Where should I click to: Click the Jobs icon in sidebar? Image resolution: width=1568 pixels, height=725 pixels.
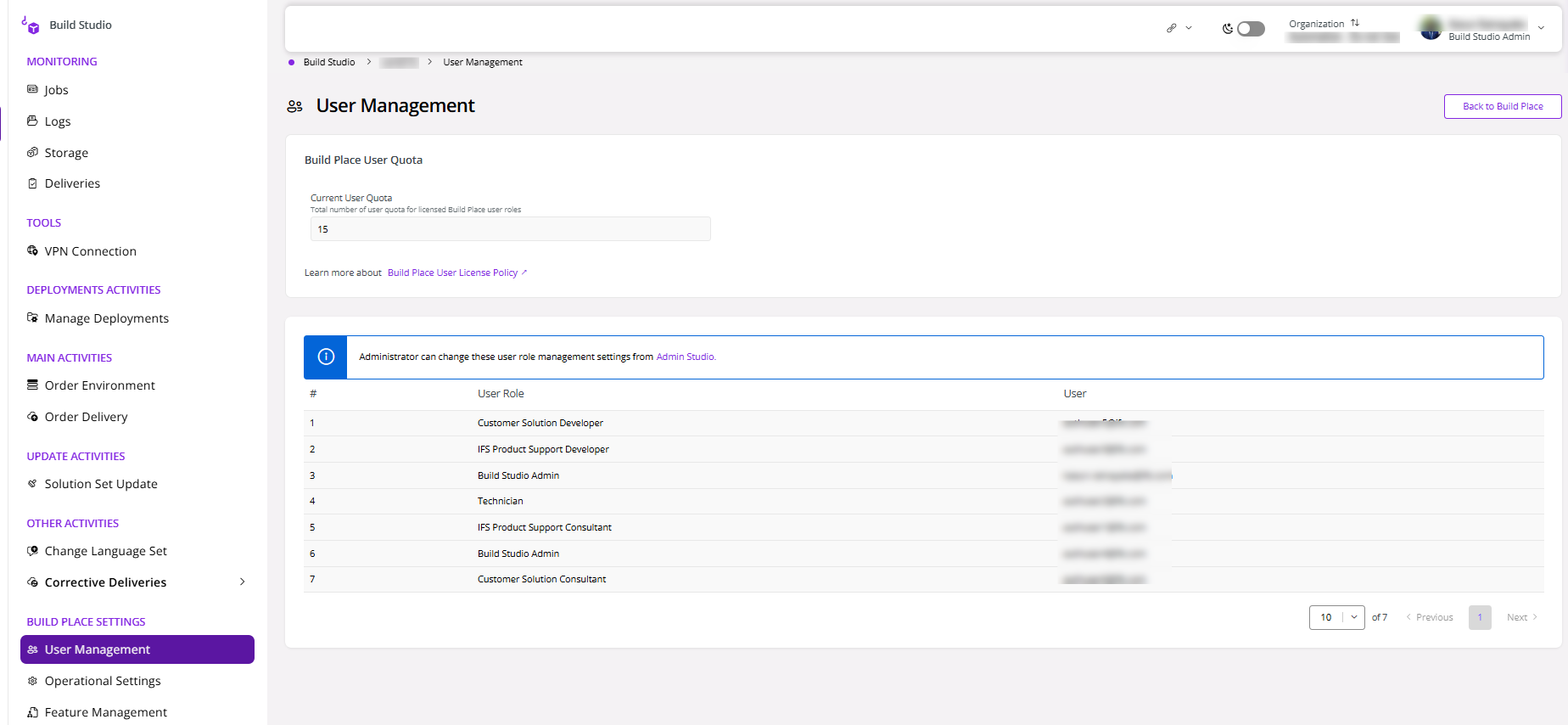tap(32, 89)
